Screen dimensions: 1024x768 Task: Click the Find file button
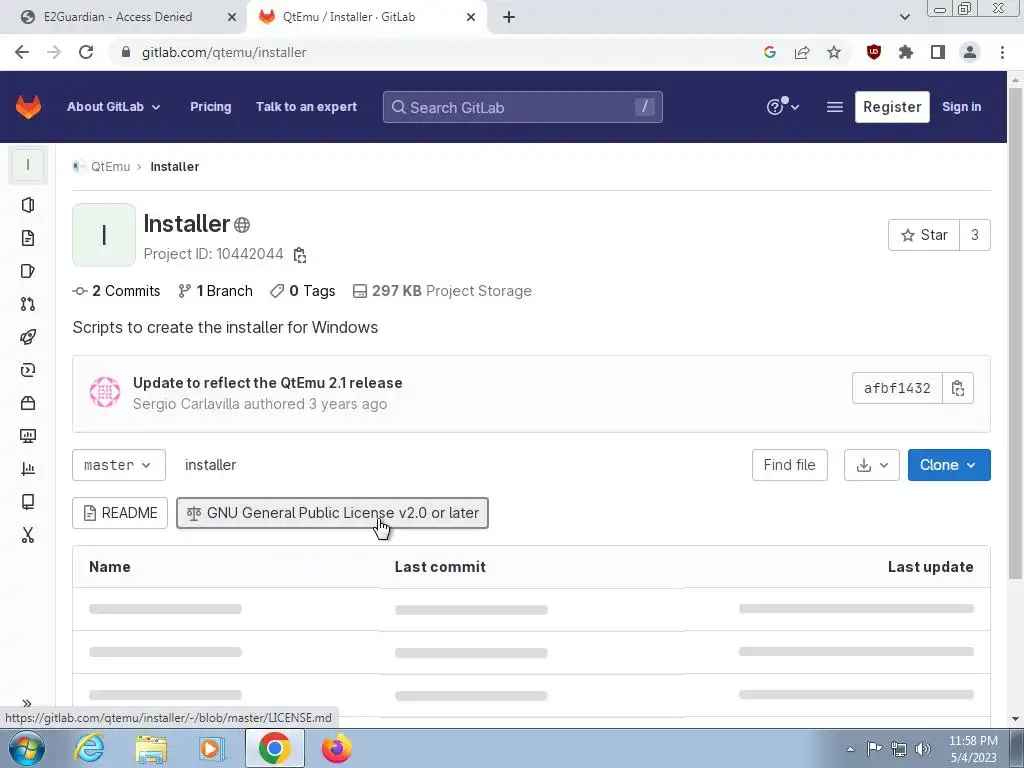[x=790, y=465]
